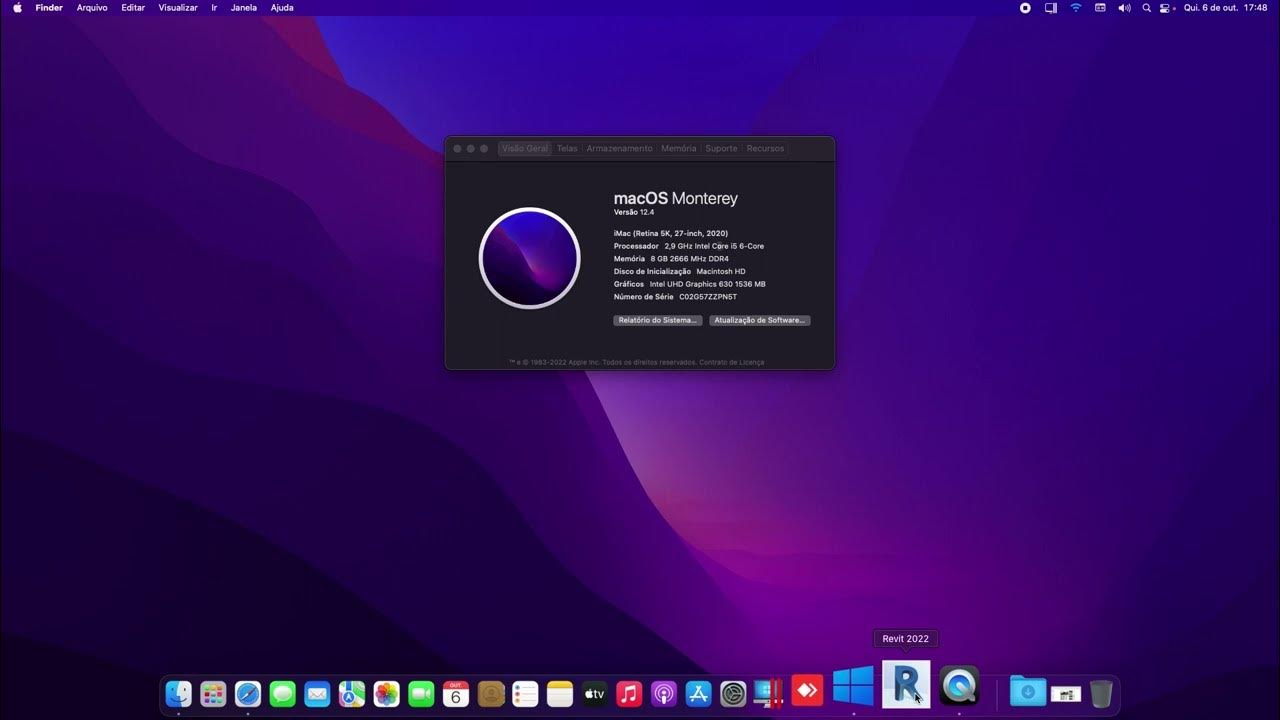Click the serial number C02G57ZZPN5T
1280x720 pixels.
point(708,297)
